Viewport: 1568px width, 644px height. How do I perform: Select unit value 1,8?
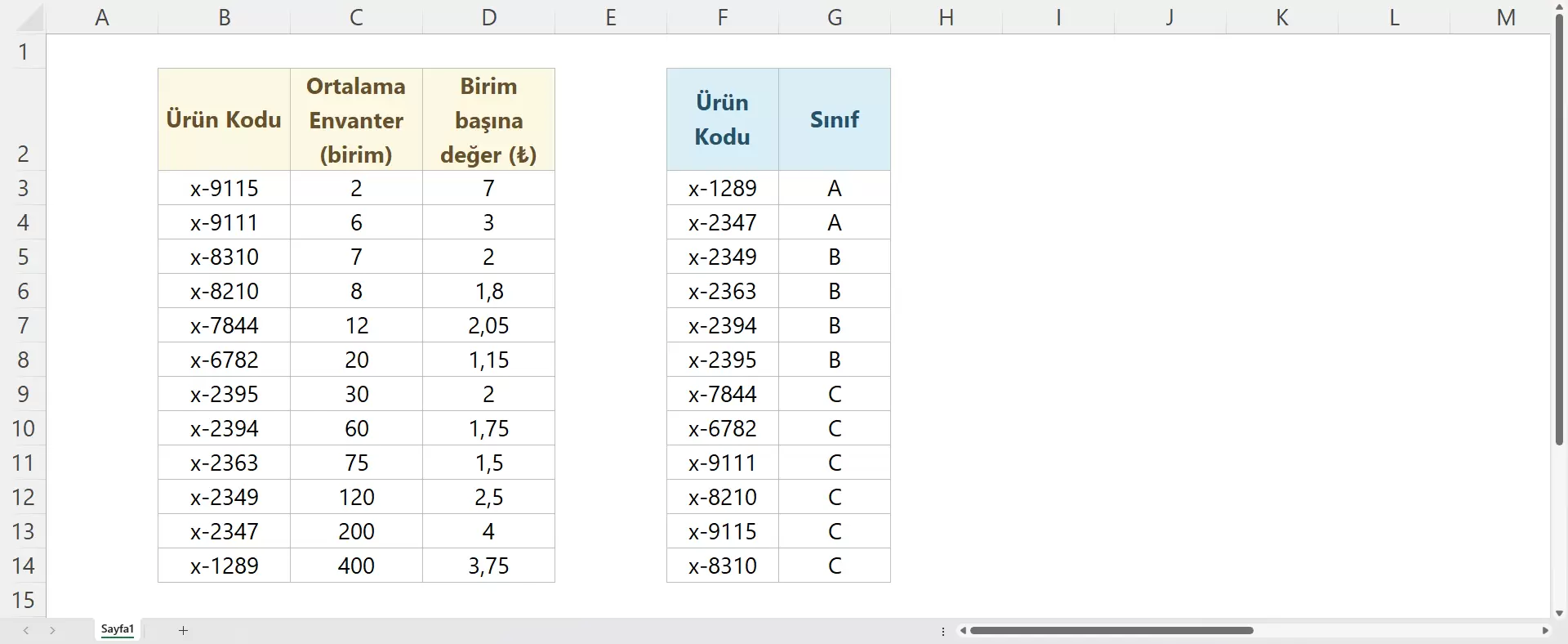[x=488, y=291]
